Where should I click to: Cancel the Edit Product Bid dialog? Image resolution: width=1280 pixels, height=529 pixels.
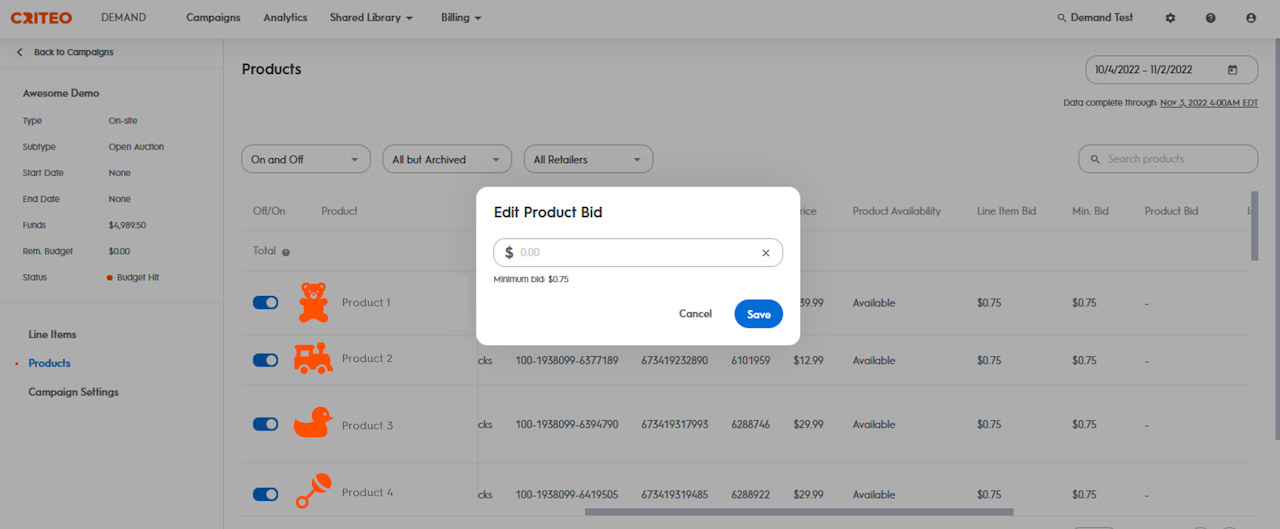[x=695, y=314]
